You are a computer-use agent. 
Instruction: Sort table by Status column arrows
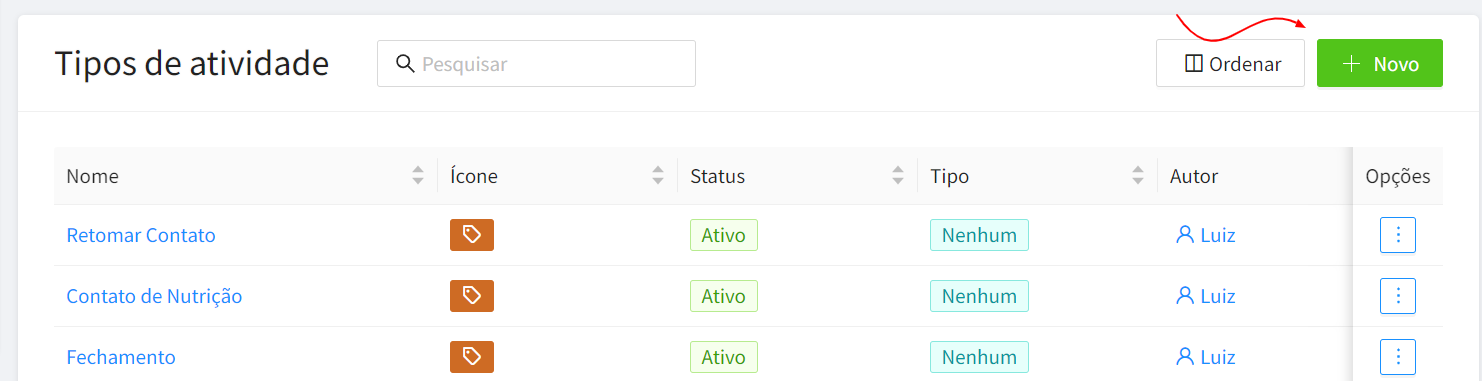898,176
